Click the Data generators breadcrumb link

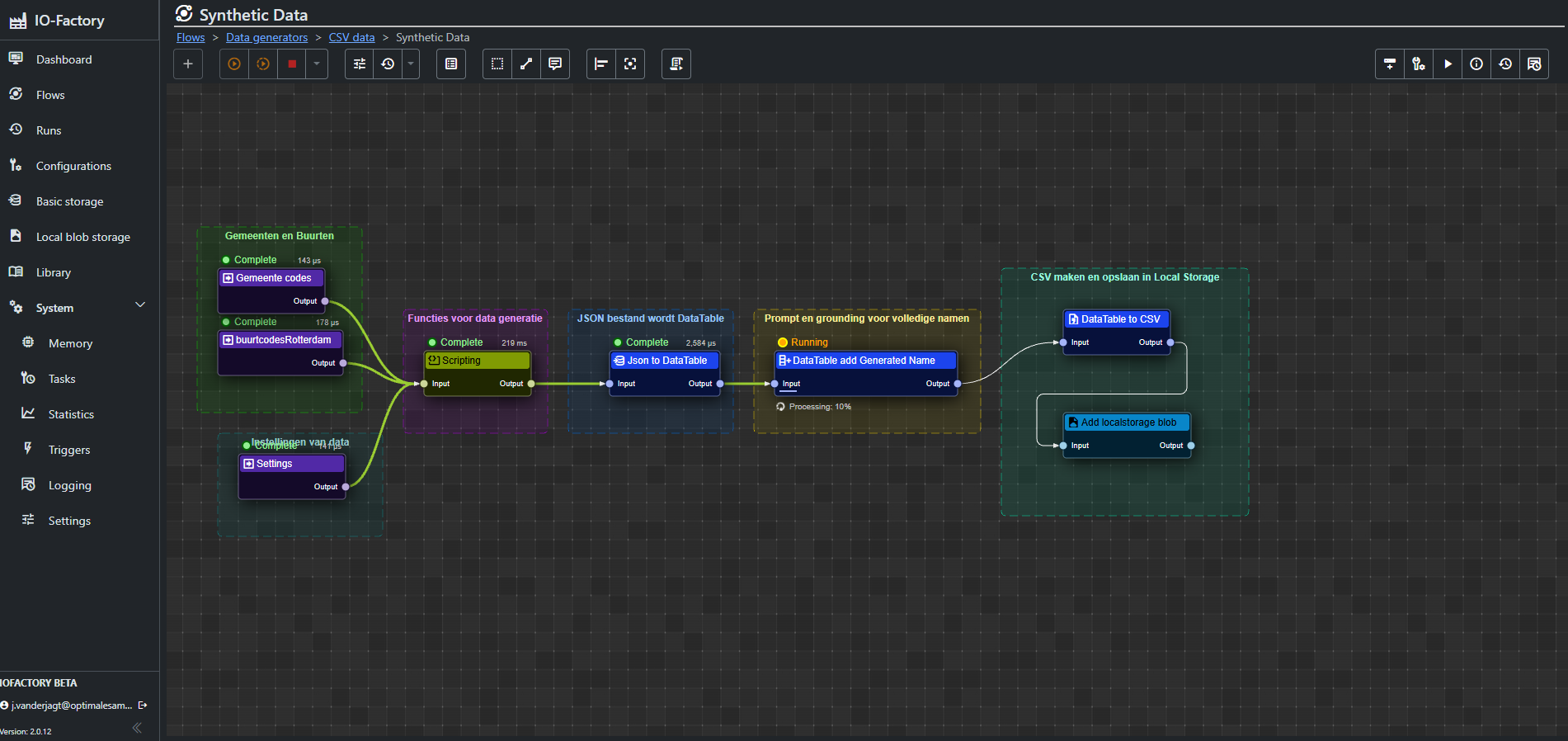[x=266, y=37]
